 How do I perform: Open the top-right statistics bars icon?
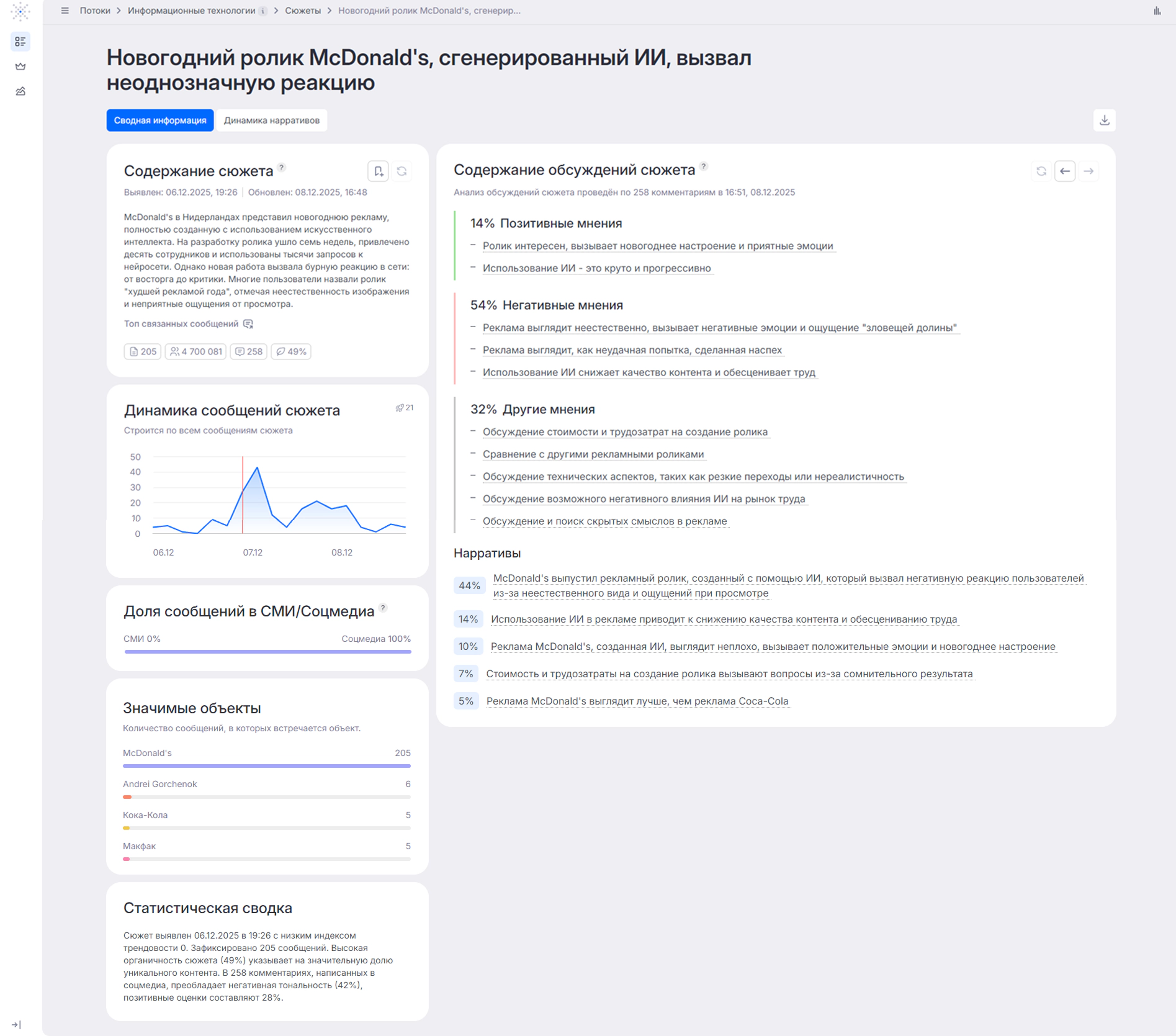[x=1157, y=11]
